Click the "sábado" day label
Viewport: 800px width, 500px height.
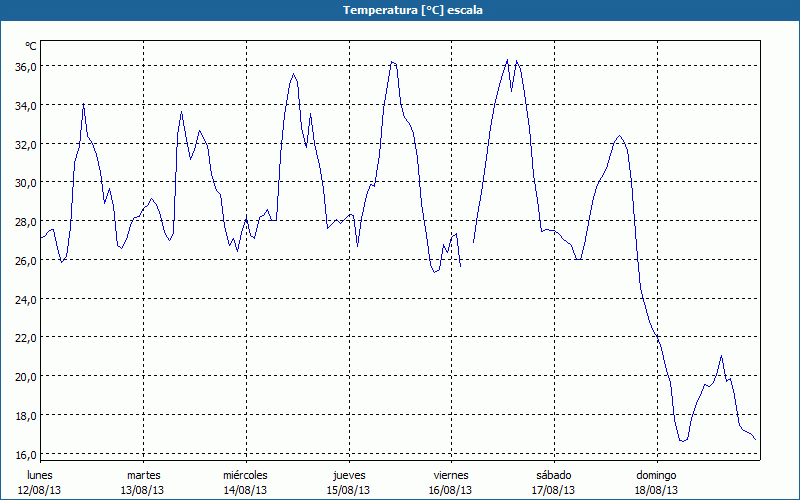(x=553, y=475)
